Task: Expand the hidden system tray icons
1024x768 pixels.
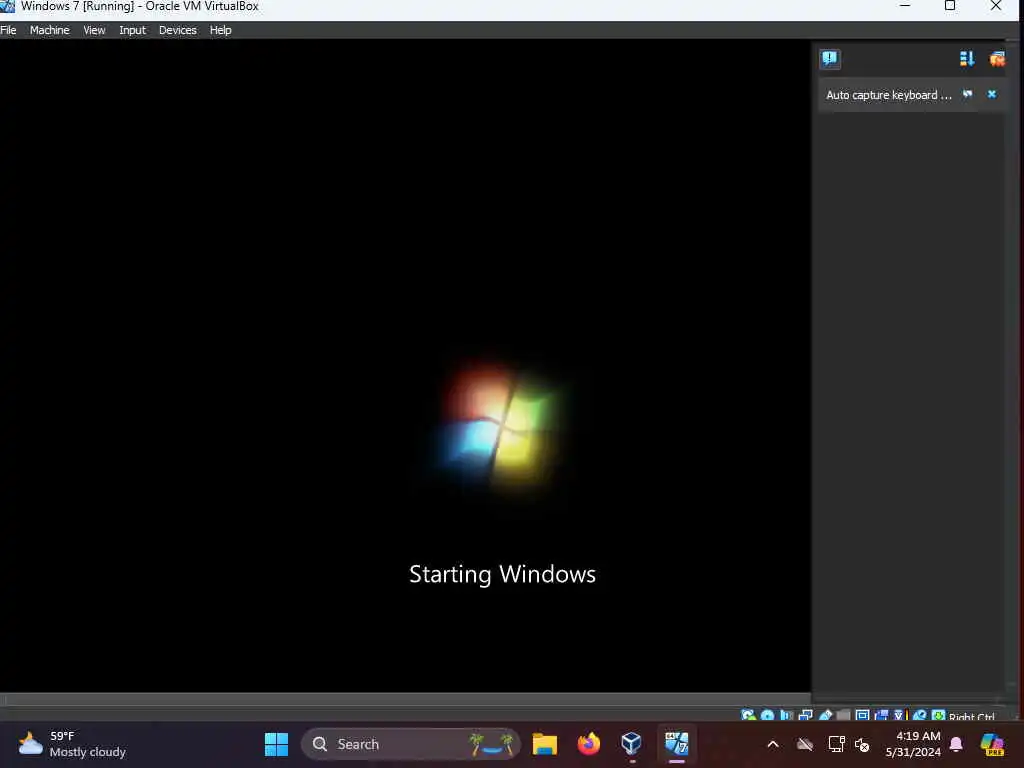Action: click(x=773, y=744)
